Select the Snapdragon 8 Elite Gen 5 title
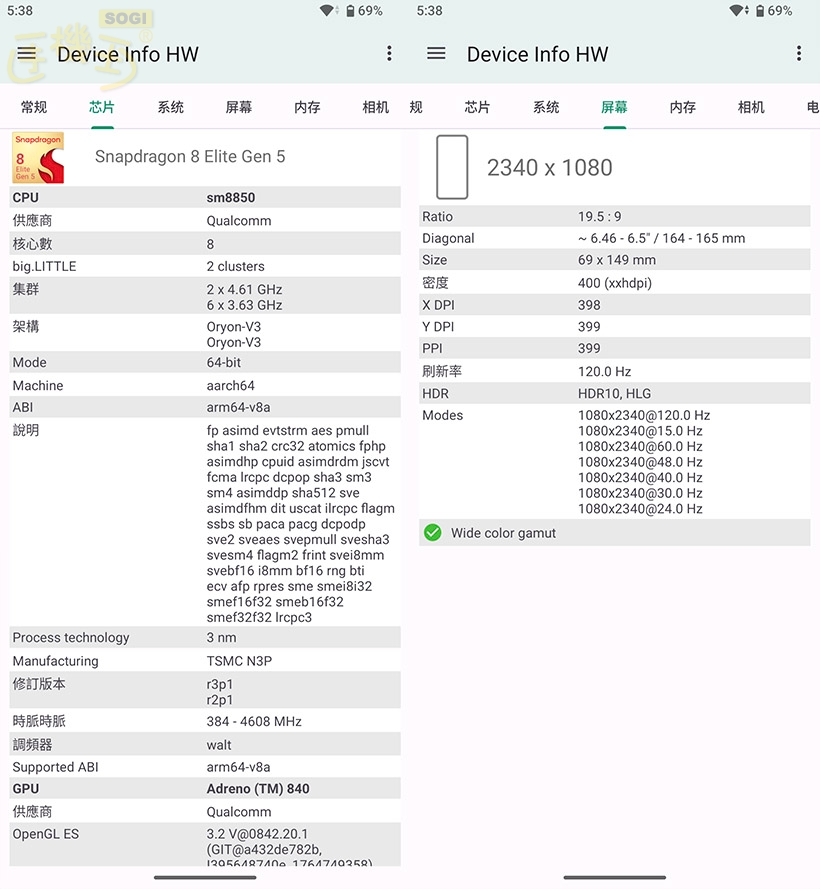Screen dimensions: 820x889 tap(190, 156)
